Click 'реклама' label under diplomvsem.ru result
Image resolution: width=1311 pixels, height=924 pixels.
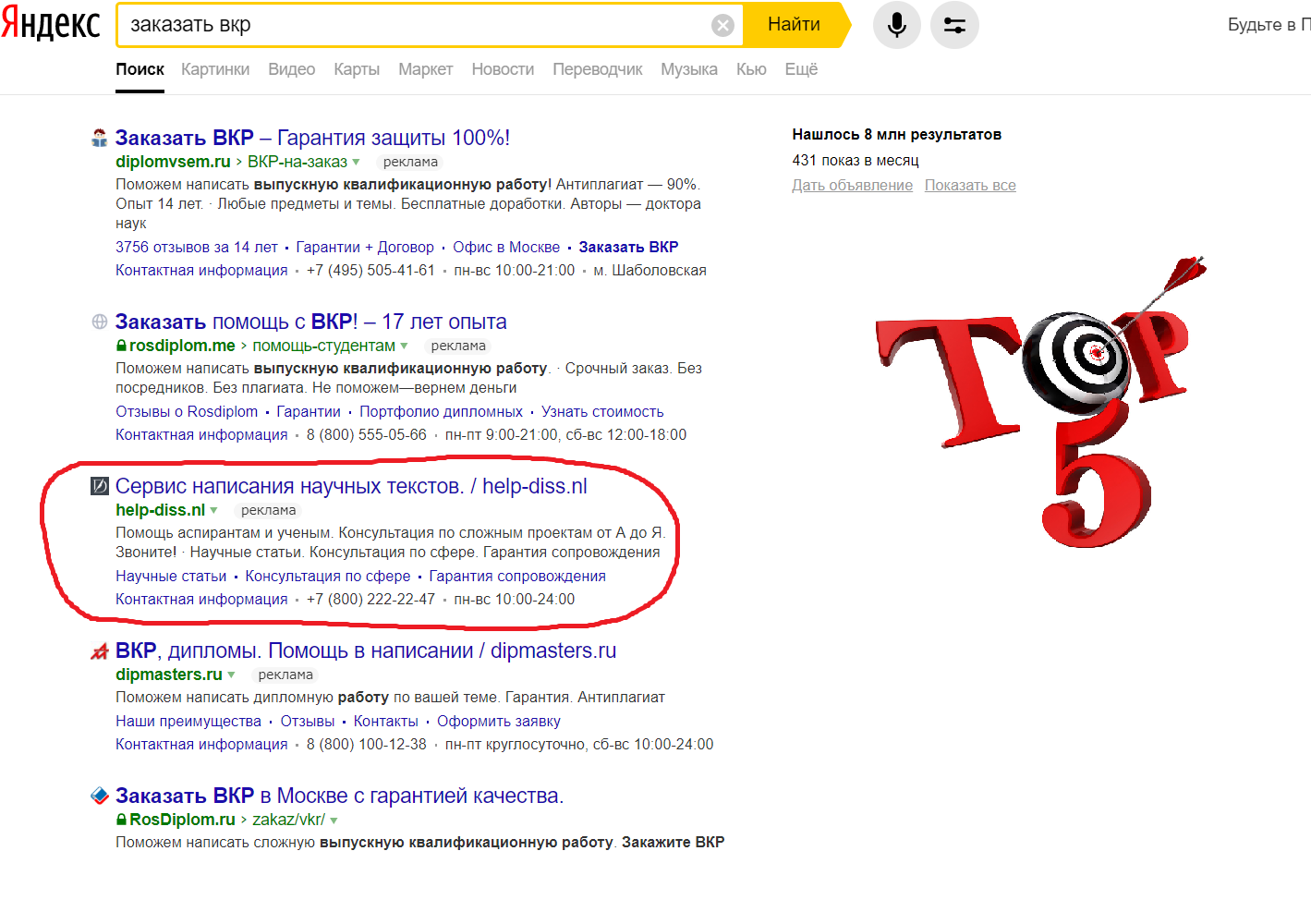410,162
